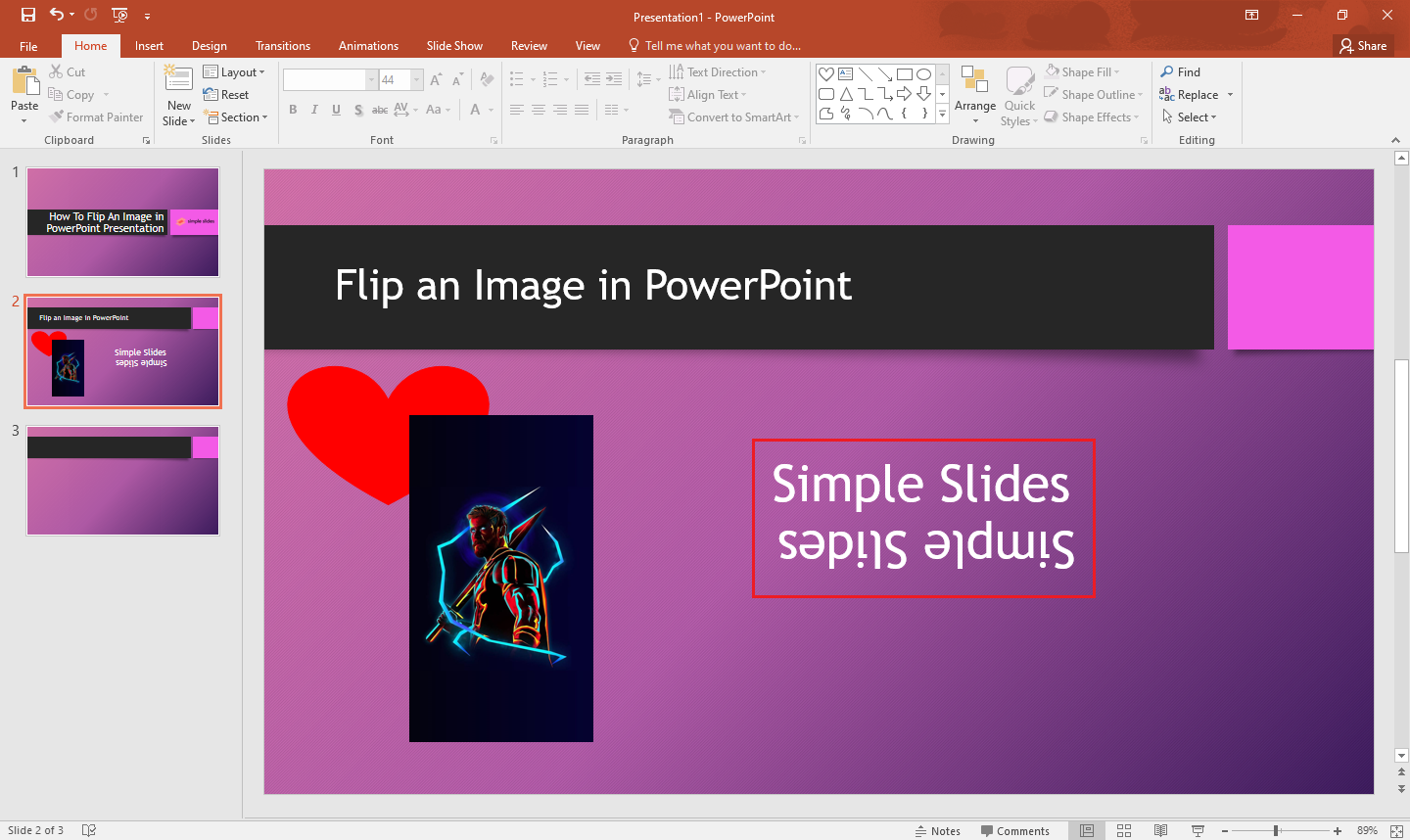Select the Rectangle shape tool
The height and width of the screenshot is (840, 1410).
[905, 73]
